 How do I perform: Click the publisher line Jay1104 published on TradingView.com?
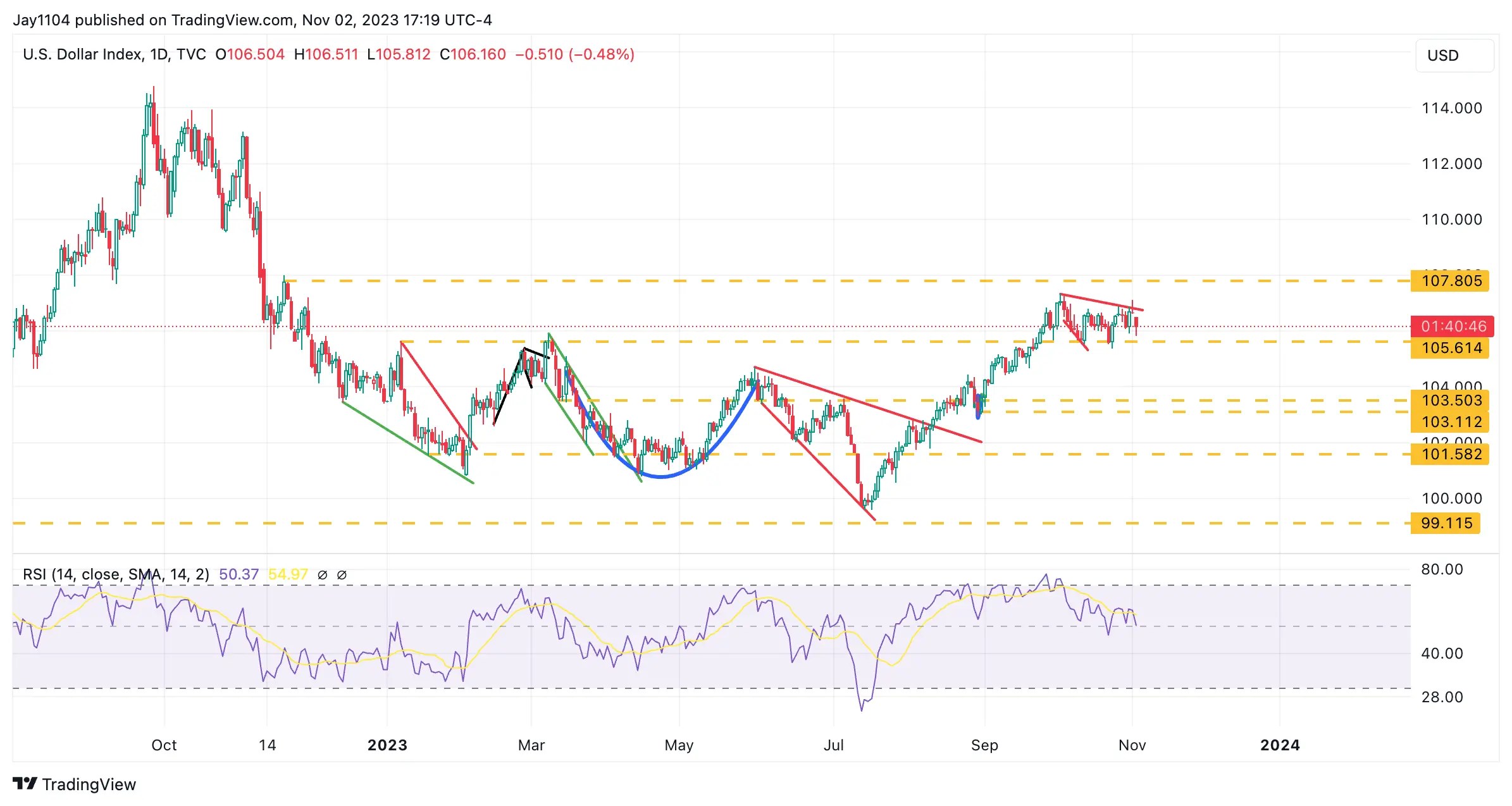coord(252,20)
